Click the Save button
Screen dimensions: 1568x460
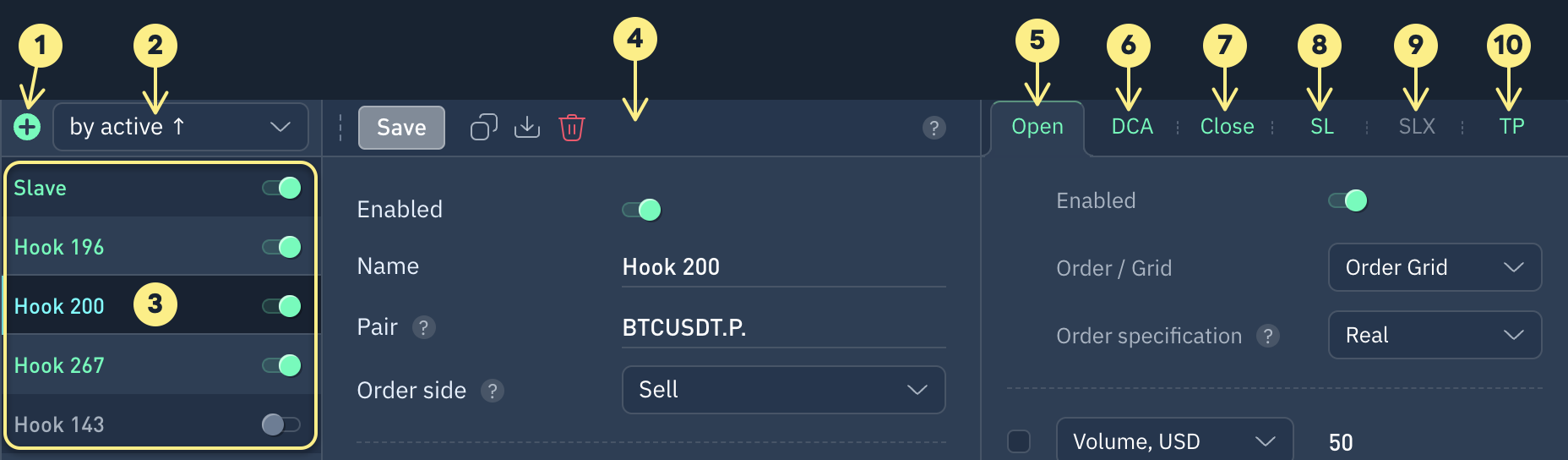pyautogui.click(x=401, y=128)
